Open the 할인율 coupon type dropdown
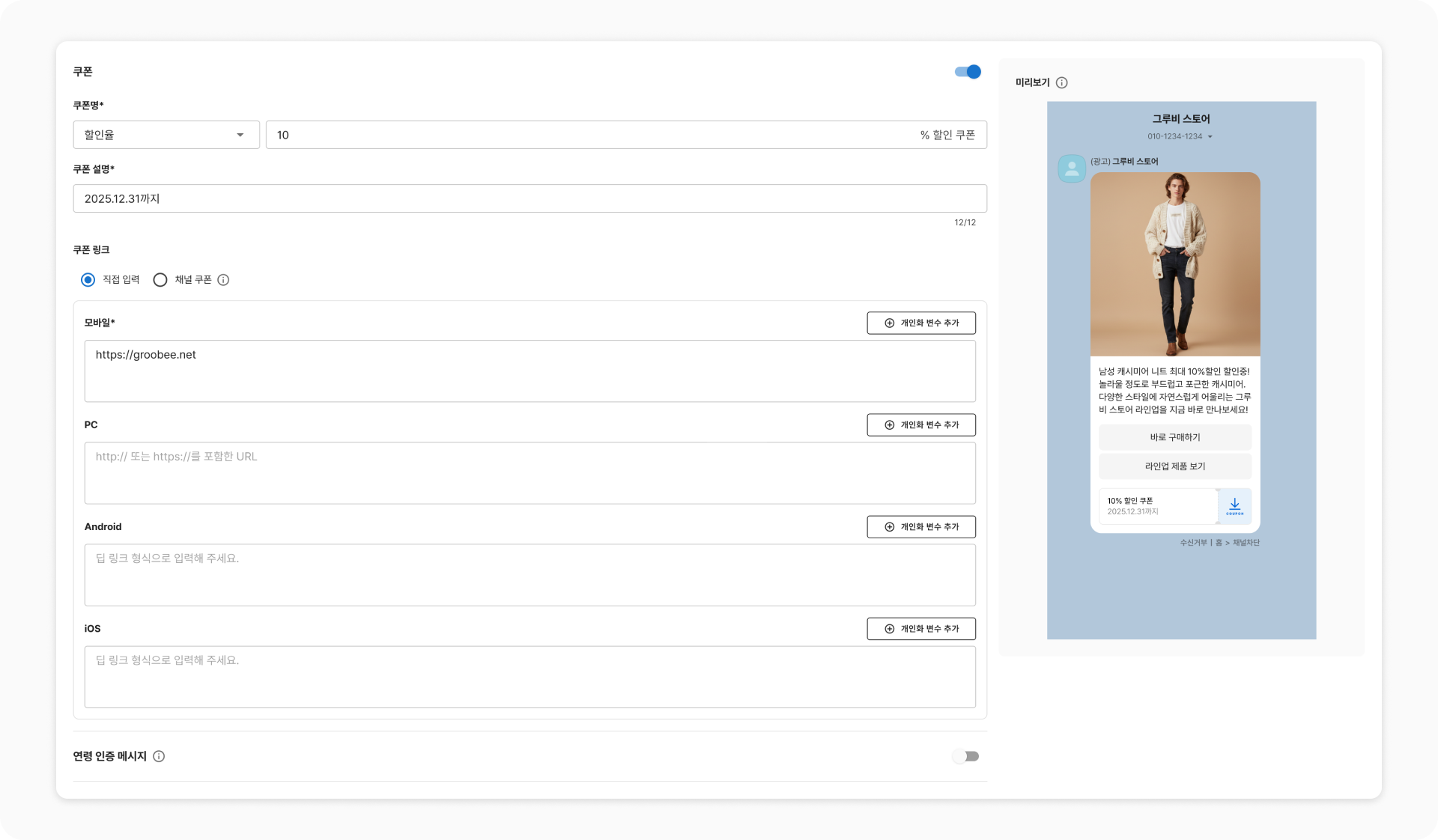 (x=166, y=135)
